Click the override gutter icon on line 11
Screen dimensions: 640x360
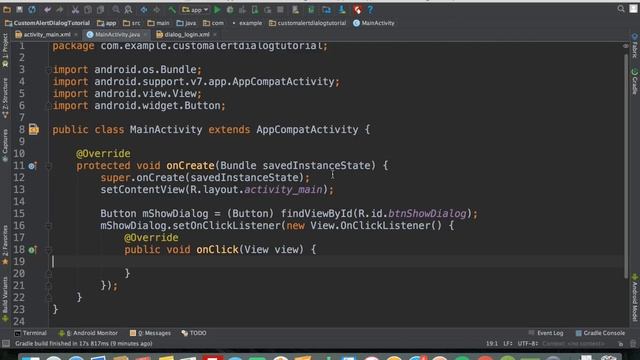32,166
